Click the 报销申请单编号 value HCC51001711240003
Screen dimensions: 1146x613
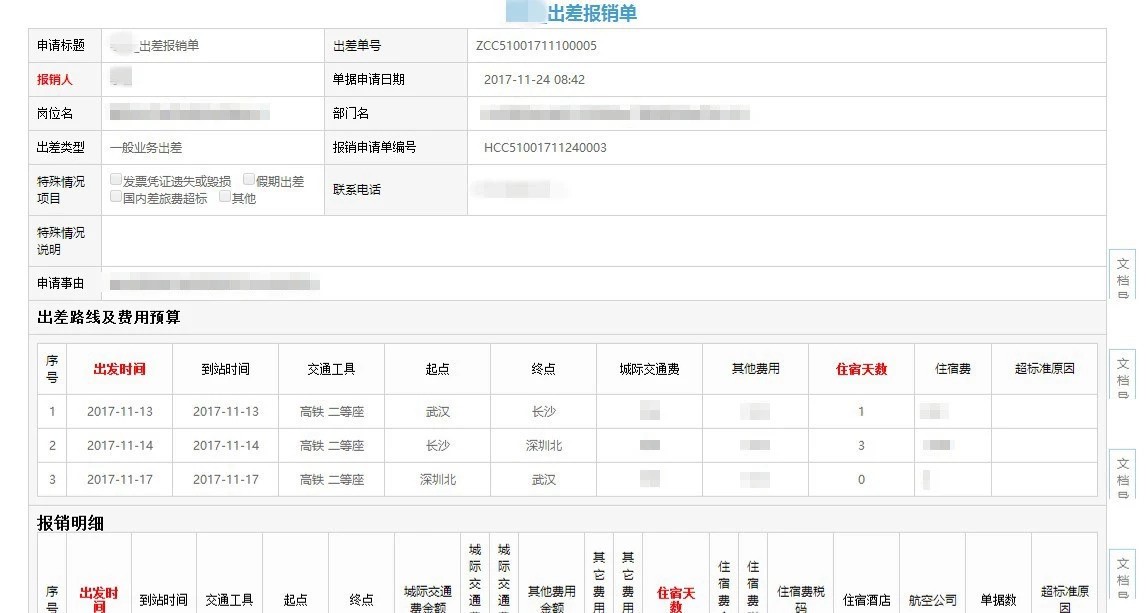point(545,148)
